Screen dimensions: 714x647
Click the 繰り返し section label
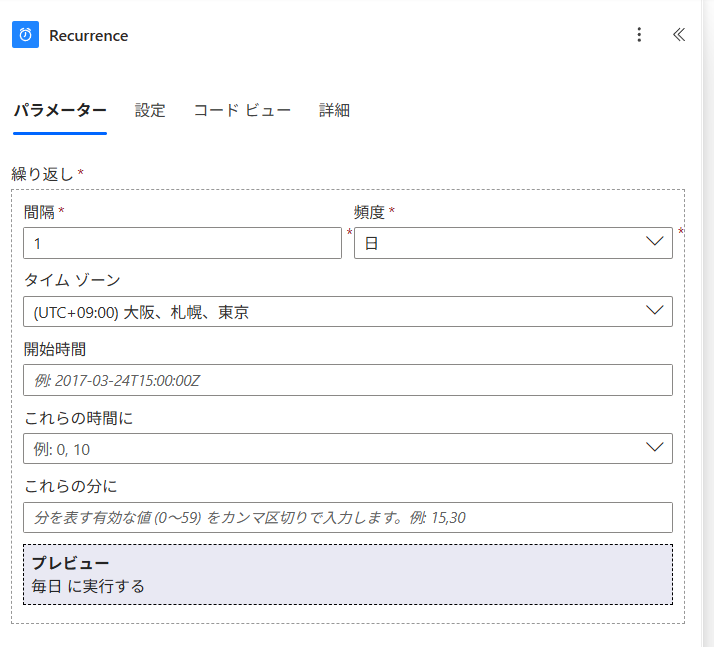coord(42,174)
